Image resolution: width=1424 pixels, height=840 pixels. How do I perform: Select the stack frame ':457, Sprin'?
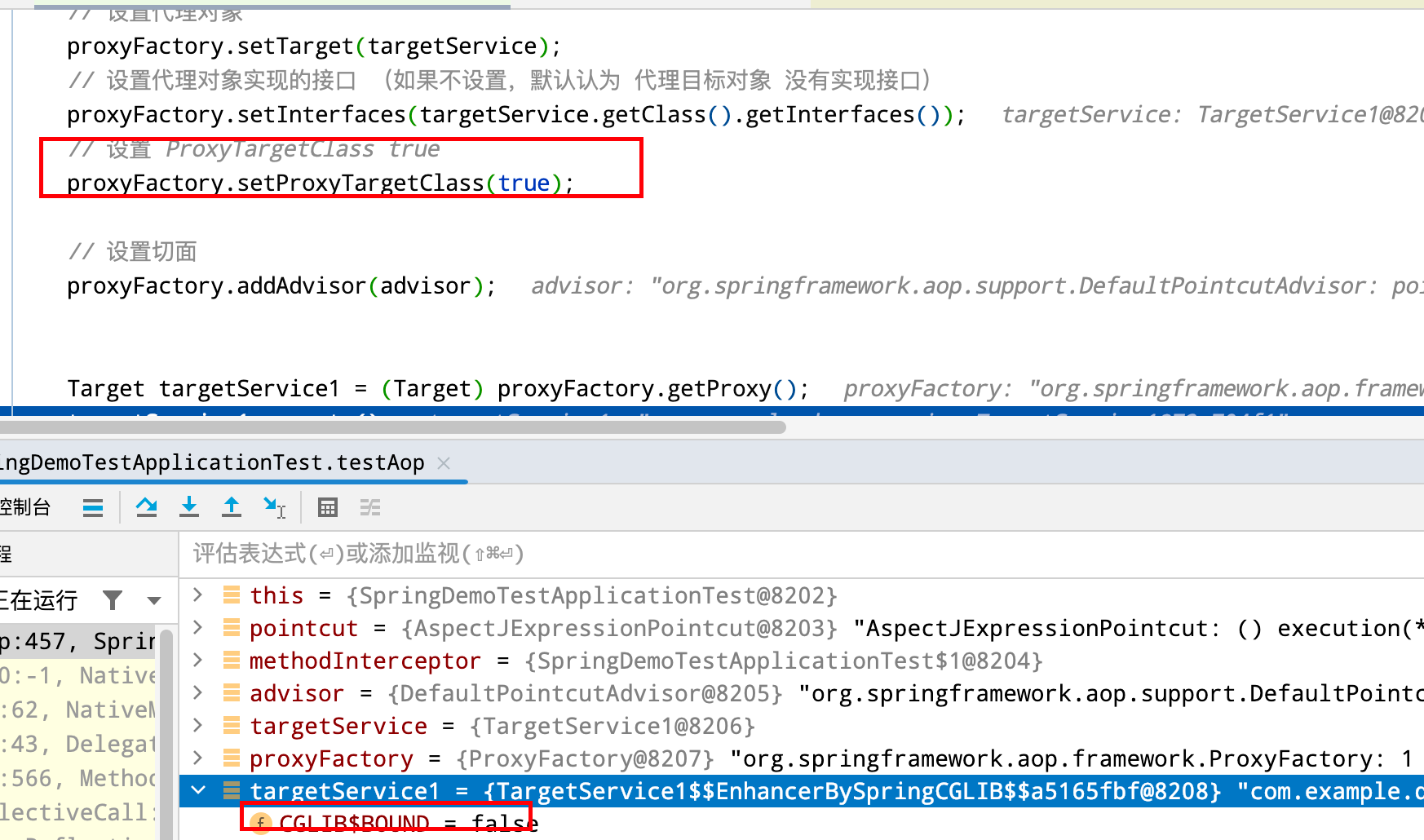(78, 642)
